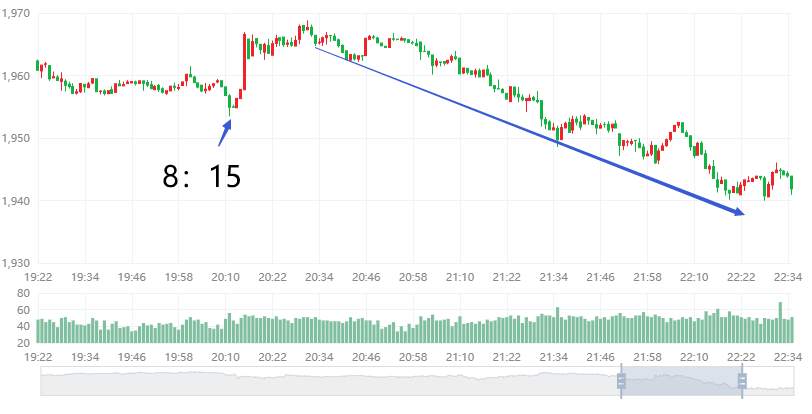Click the small blue arrow above 8:15
This screenshot has width=812, height=414.
(x=225, y=133)
